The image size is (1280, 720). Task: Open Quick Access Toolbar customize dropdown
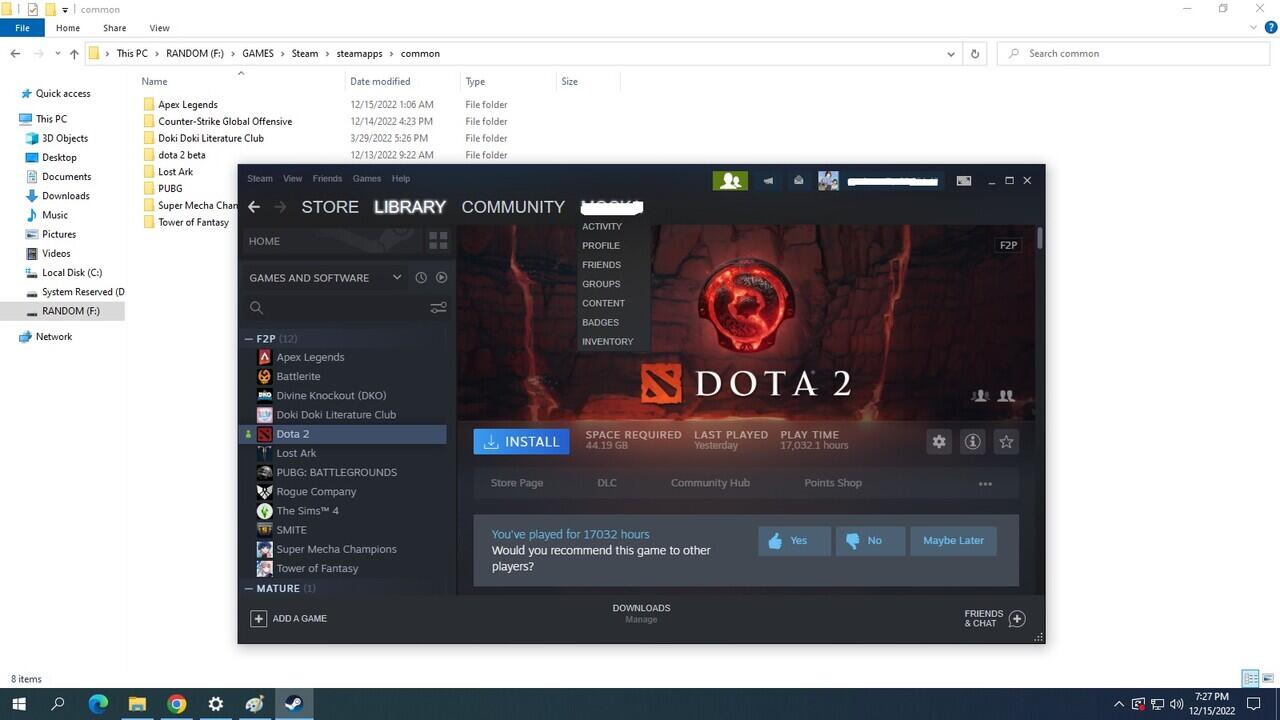pyautogui.click(x=65, y=10)
